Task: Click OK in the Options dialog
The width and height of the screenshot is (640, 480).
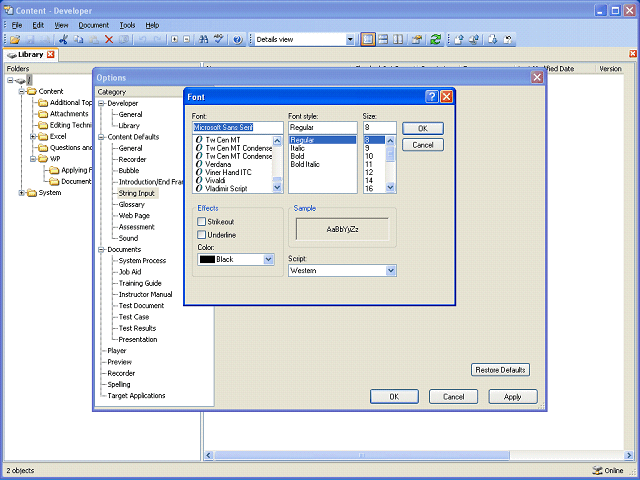Action: pos(394,397)
